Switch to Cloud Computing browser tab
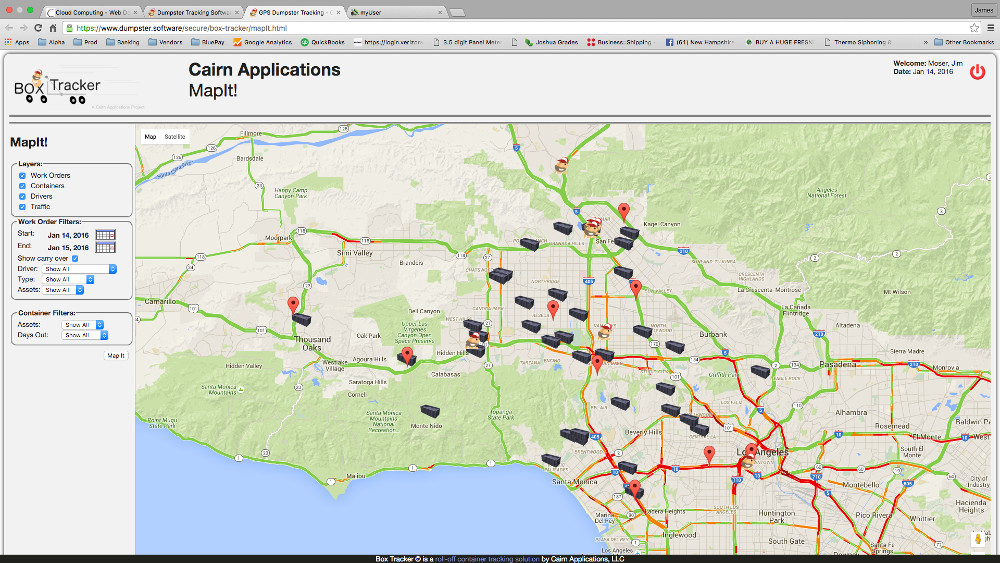This screenshot has width=1000, height=563. tap(91, 12)
